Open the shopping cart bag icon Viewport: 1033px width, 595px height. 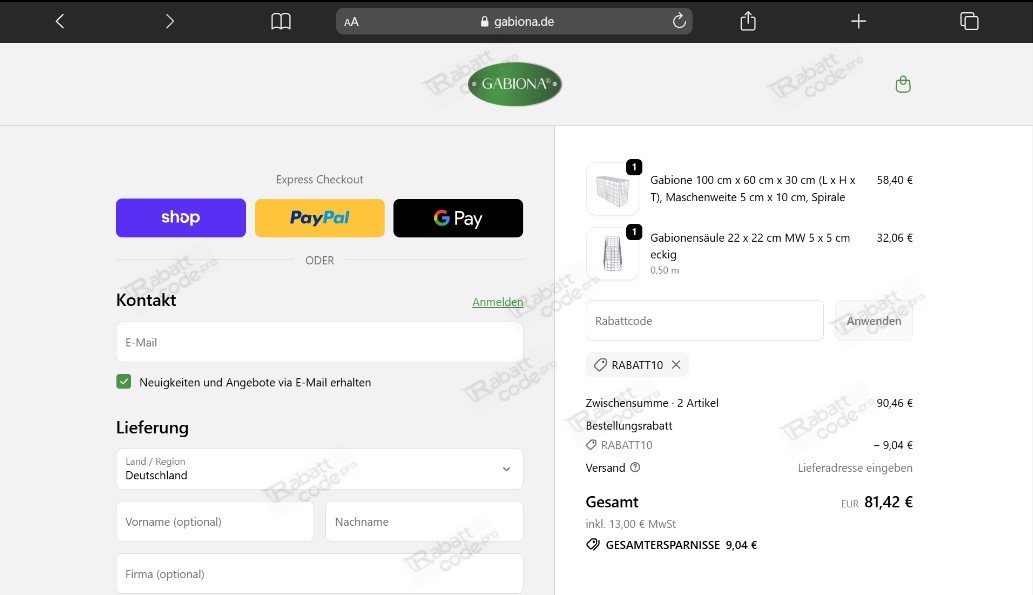tap(903, 84)
